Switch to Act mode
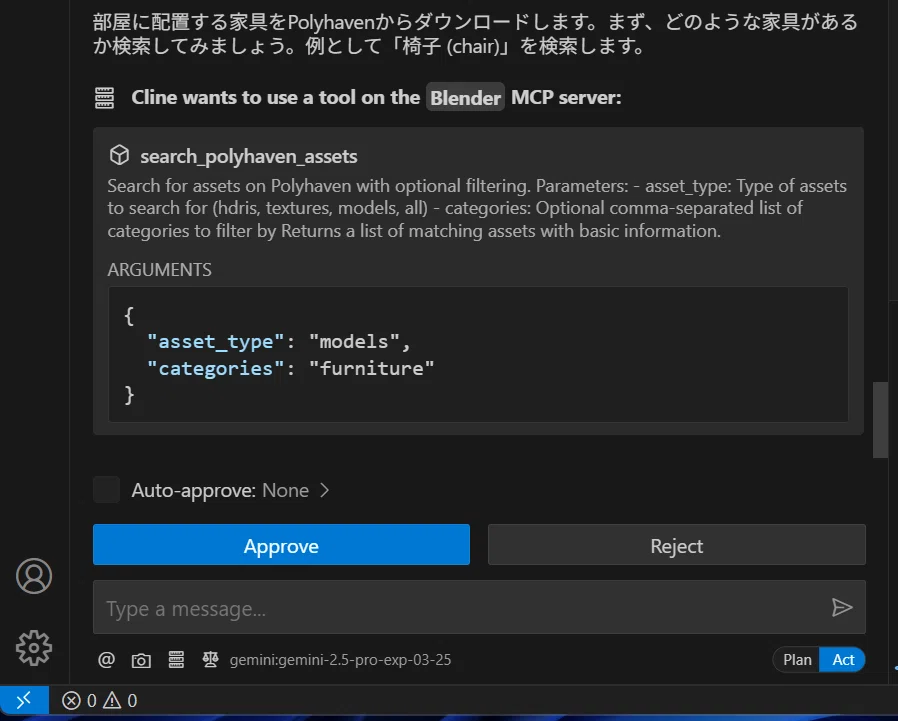898x721 pixels. click(842, 660)
